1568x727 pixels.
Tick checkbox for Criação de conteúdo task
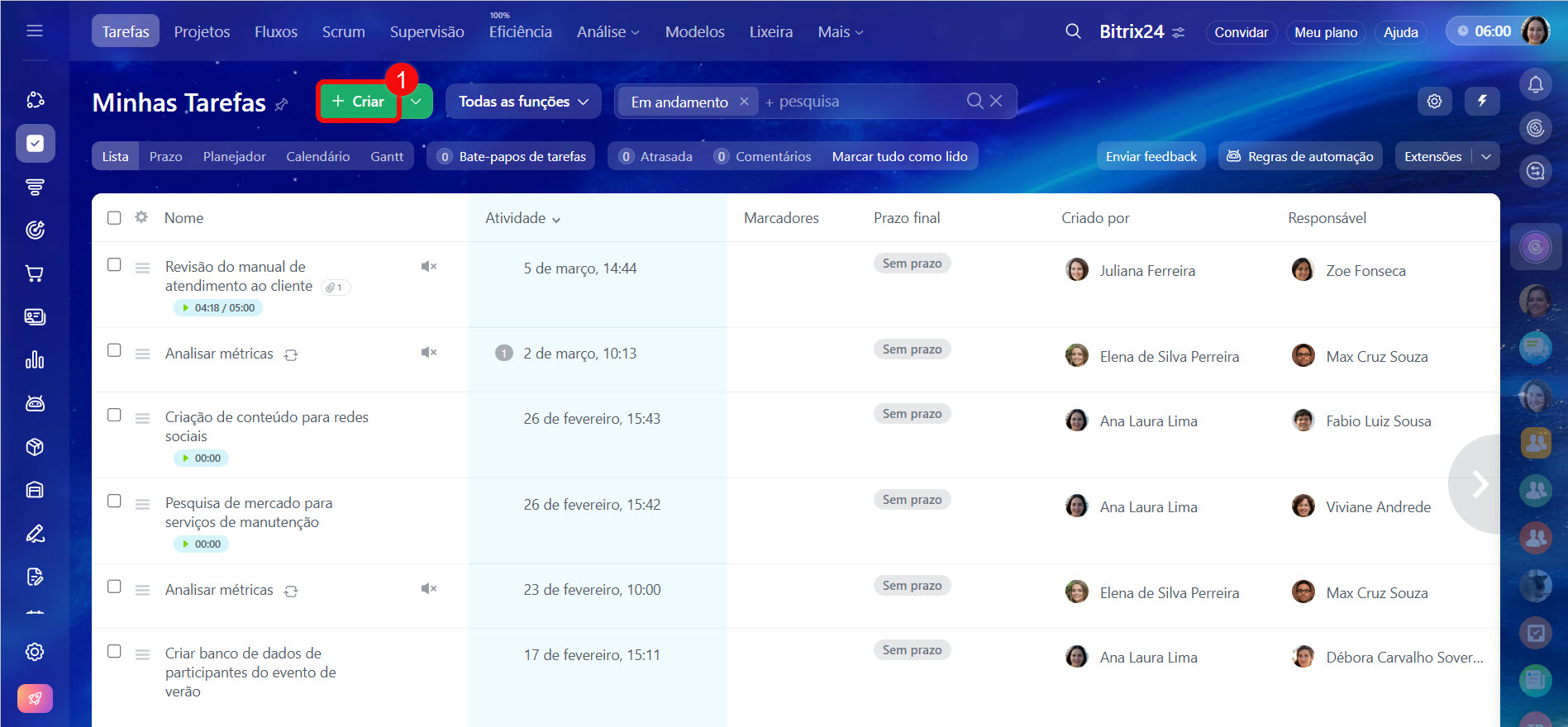pos(114,415)
